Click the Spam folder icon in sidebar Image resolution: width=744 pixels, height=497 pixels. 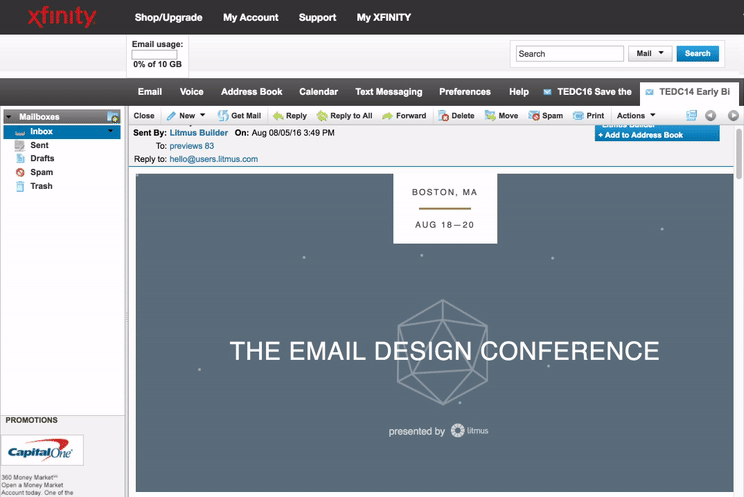(x=20, y=172)
